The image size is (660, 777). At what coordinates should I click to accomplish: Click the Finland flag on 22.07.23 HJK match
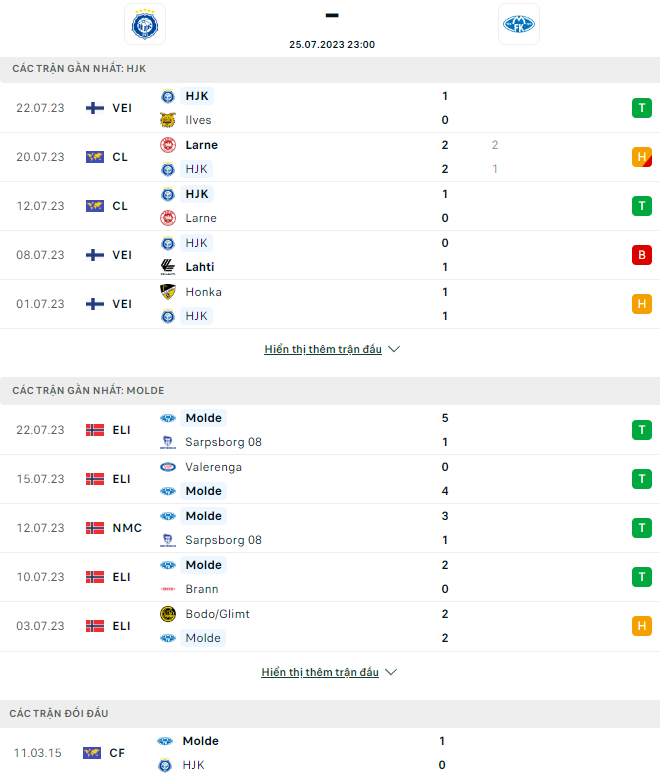pyautogui.click(x=95, y=108)
